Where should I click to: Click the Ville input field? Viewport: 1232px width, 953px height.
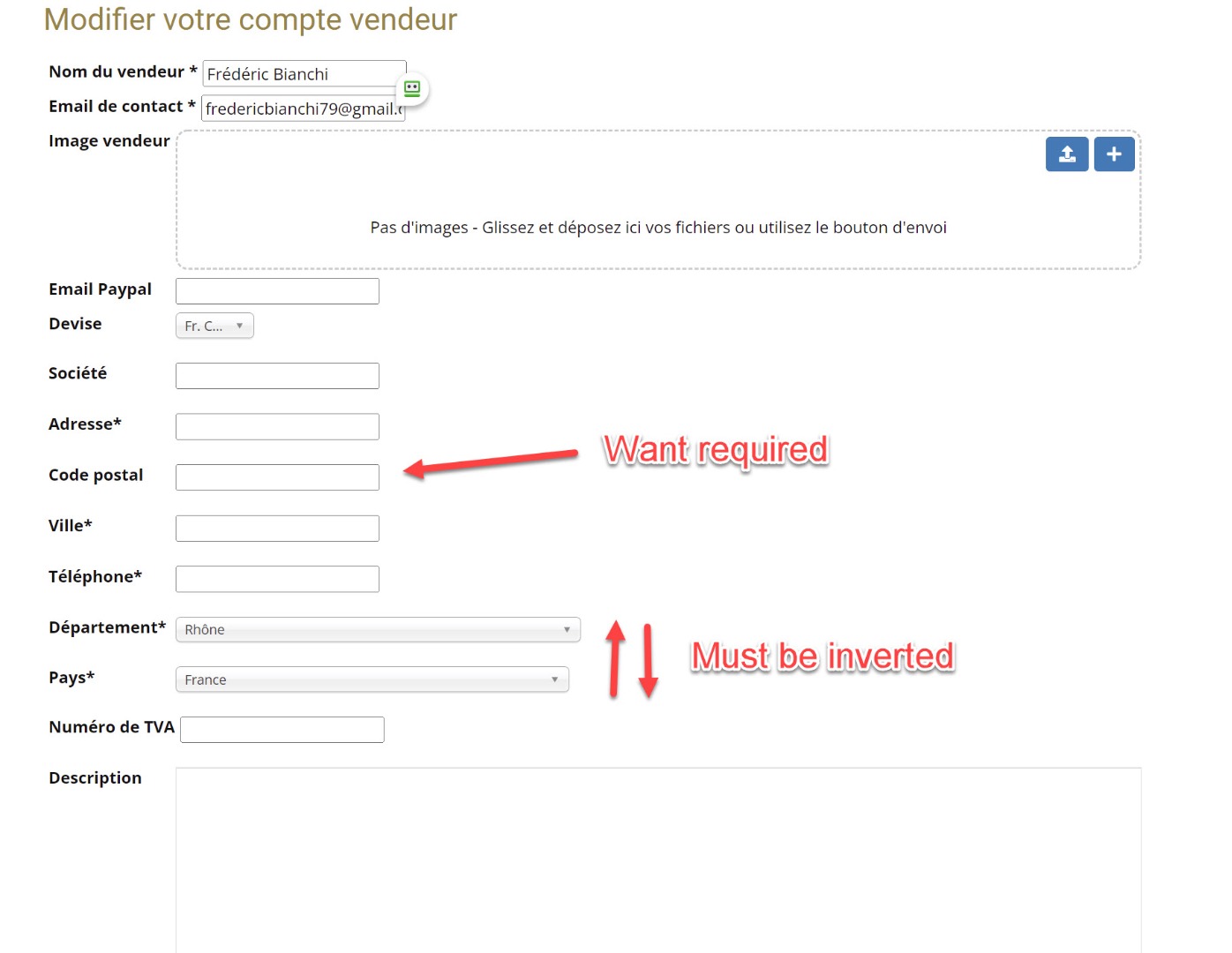pos(277,529)
